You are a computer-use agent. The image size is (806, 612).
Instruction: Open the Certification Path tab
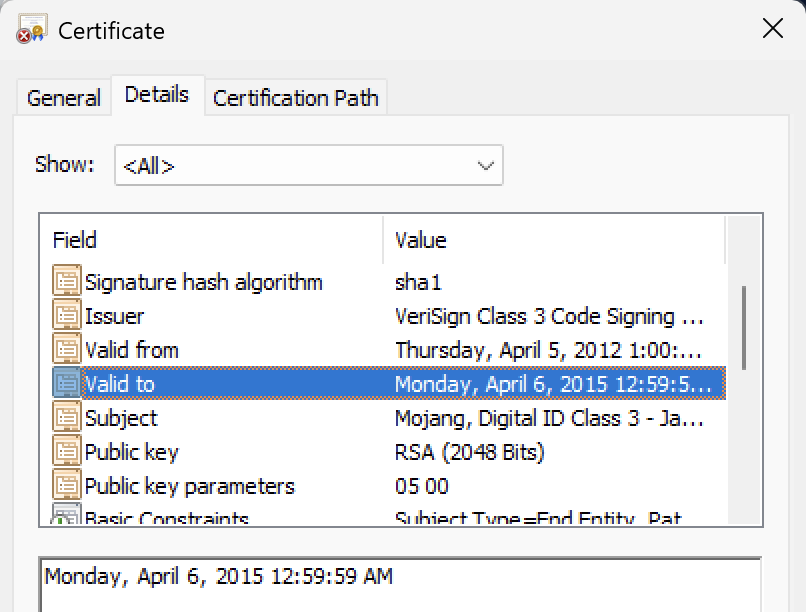tap(295, 98)
